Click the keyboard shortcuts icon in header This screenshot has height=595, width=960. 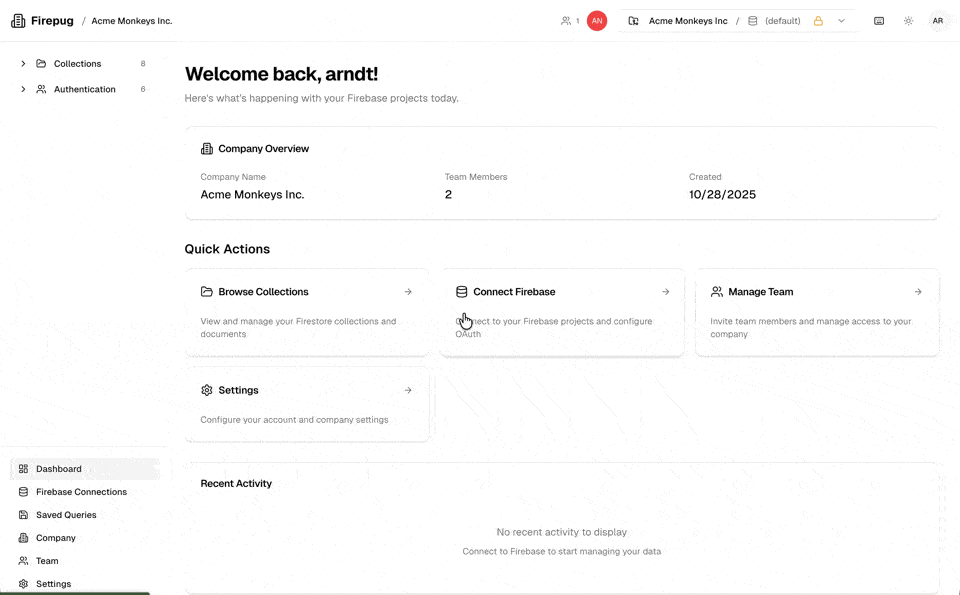878,20
